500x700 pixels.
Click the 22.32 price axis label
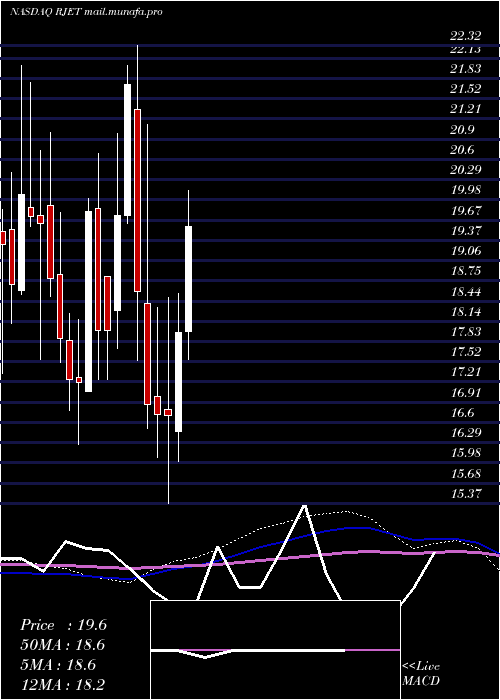(x=465, y=36)
